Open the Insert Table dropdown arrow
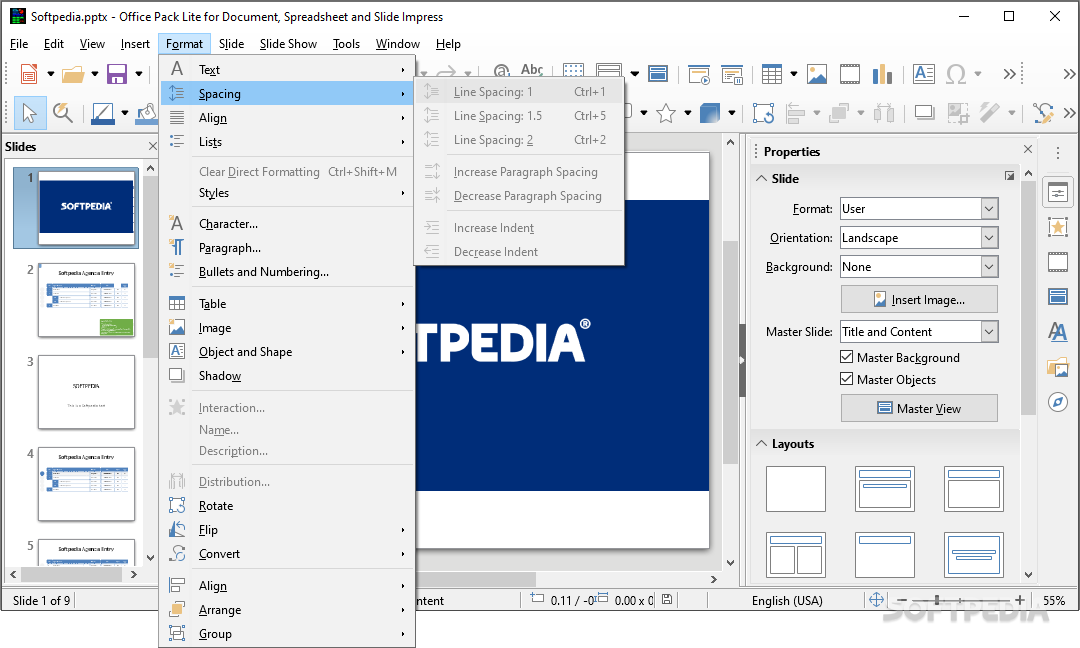 (793, 74)
